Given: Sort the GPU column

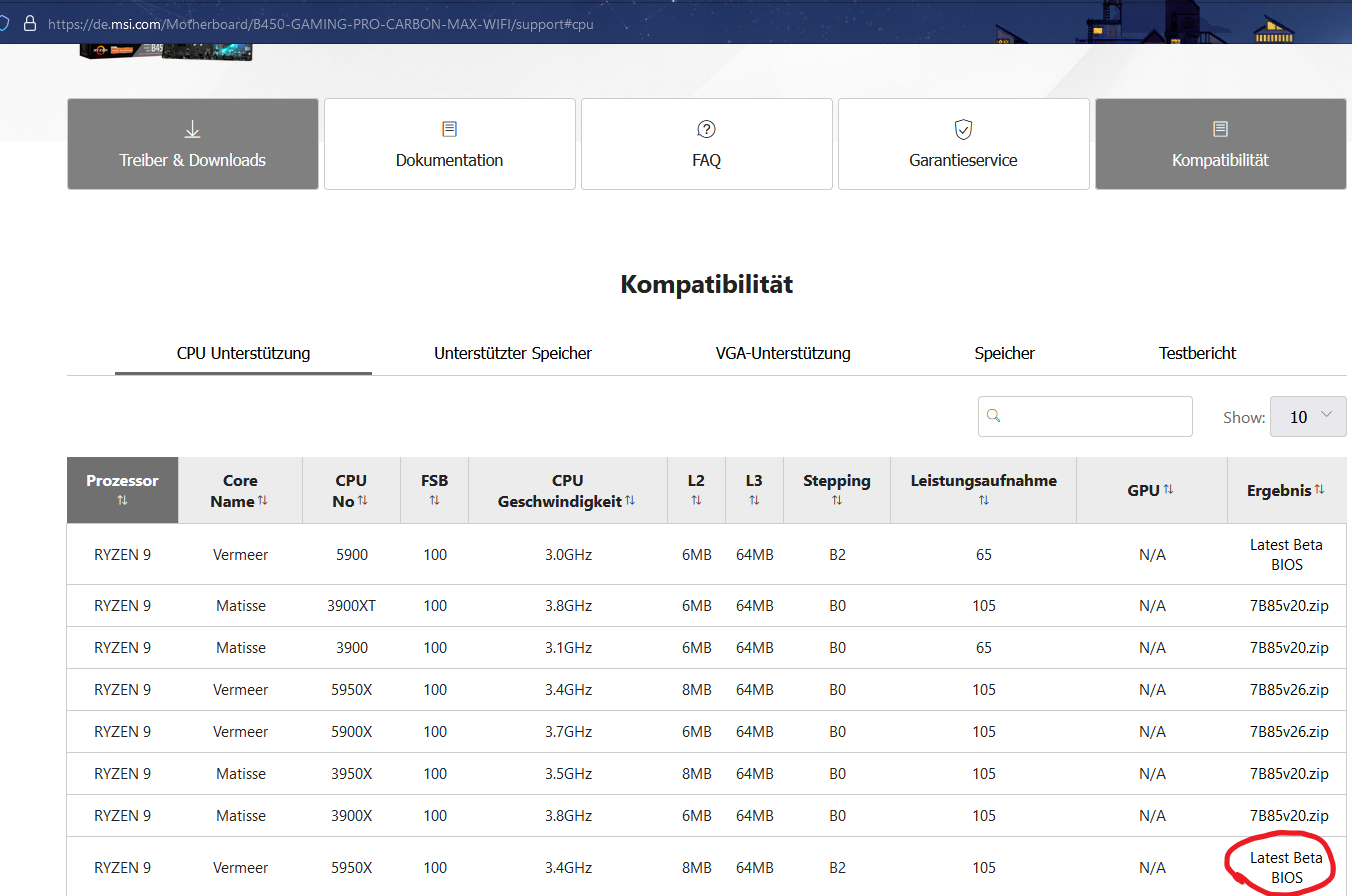Looking at the screenshot, I should point(1168,489).
